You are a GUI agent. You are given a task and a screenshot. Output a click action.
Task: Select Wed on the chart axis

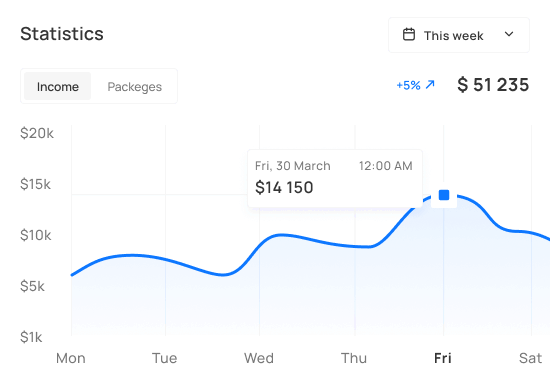coord(259,358)
